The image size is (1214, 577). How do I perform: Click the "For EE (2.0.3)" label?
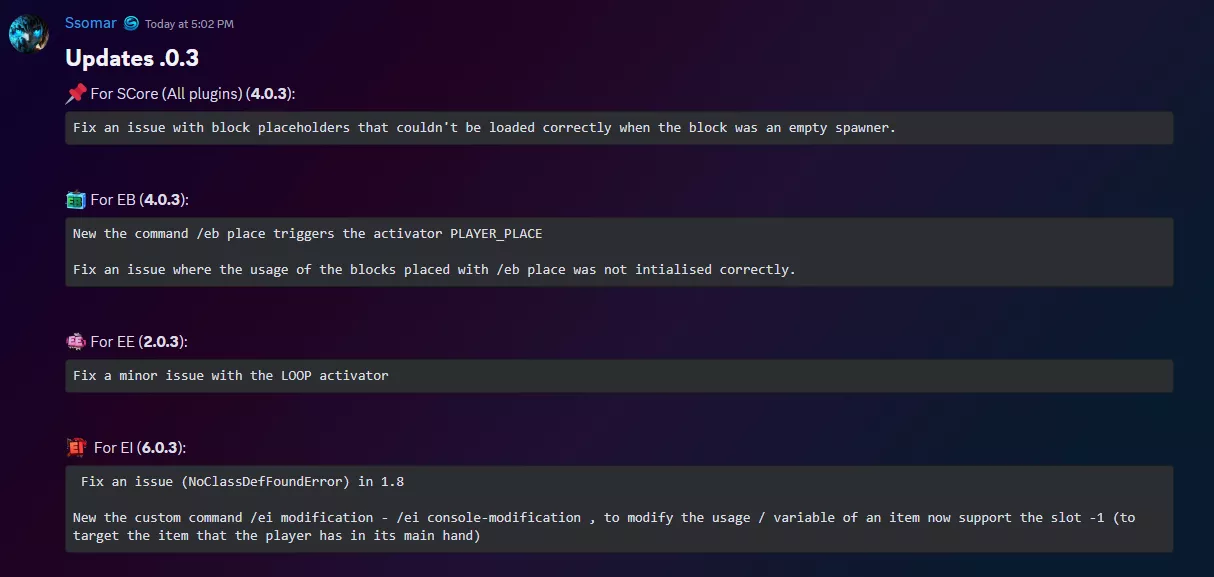[139, 342]
